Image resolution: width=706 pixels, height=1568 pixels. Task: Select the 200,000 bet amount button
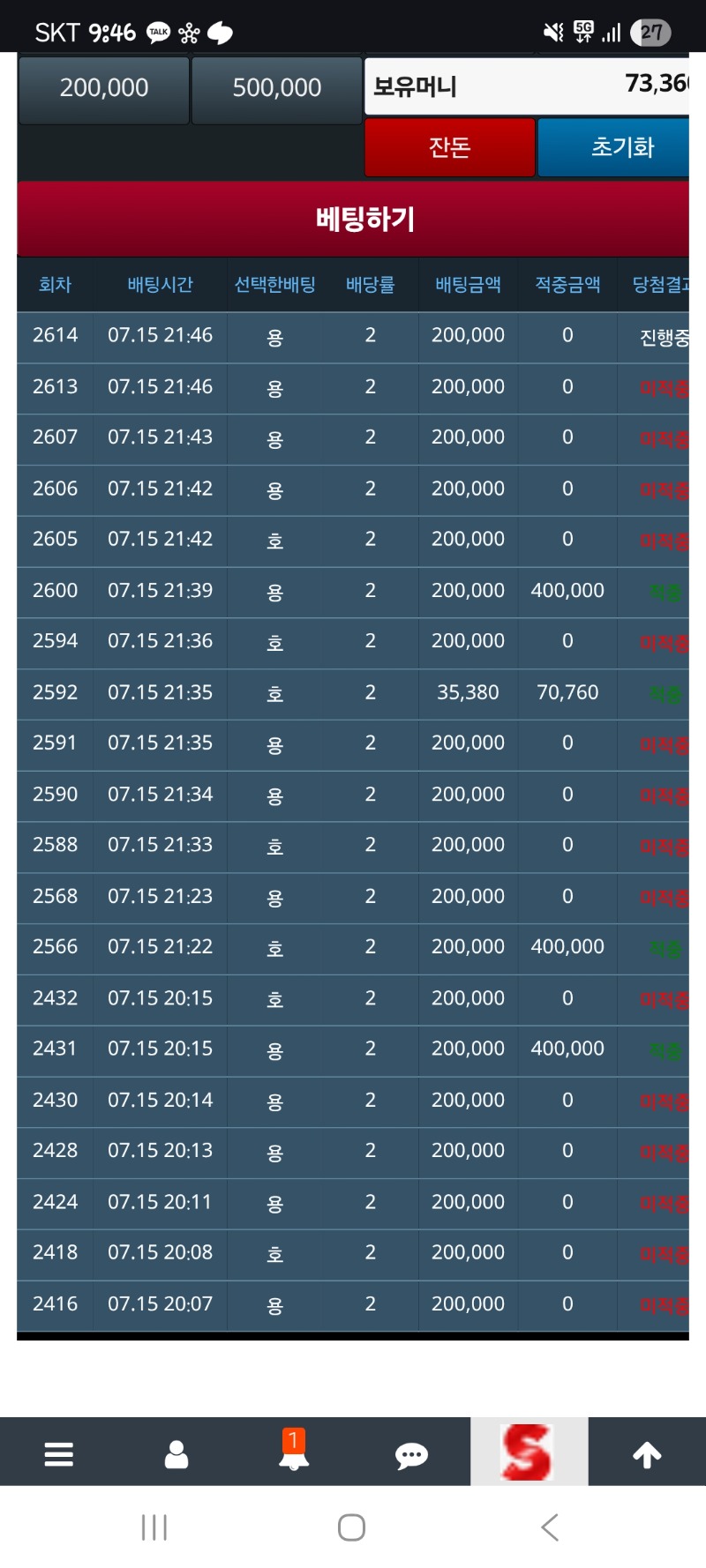coord(104,90)
